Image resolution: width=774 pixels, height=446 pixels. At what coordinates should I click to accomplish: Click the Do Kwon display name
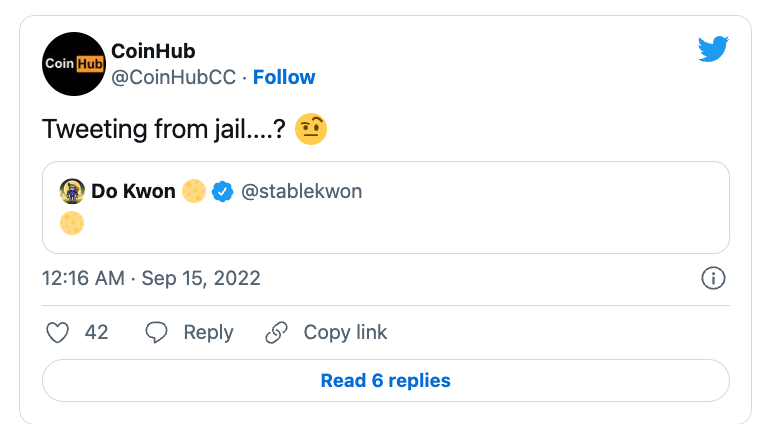point(133,191)
